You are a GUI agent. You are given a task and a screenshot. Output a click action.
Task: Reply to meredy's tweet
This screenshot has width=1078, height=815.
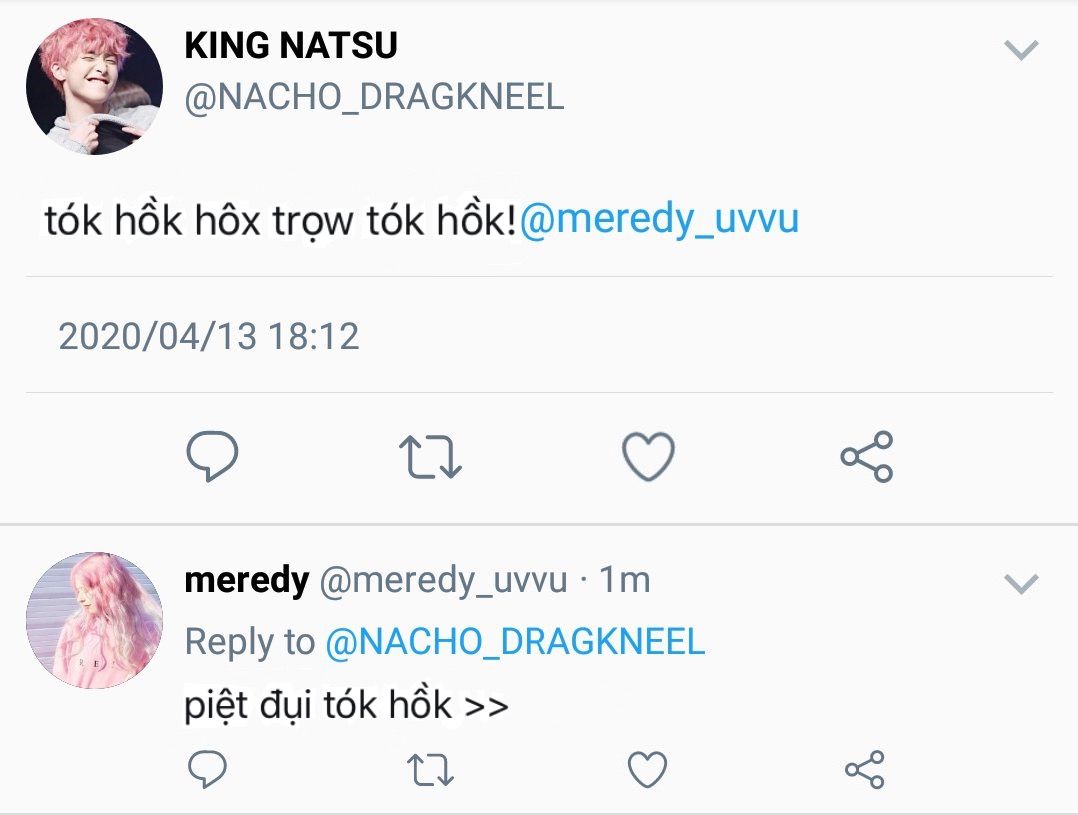208,769
